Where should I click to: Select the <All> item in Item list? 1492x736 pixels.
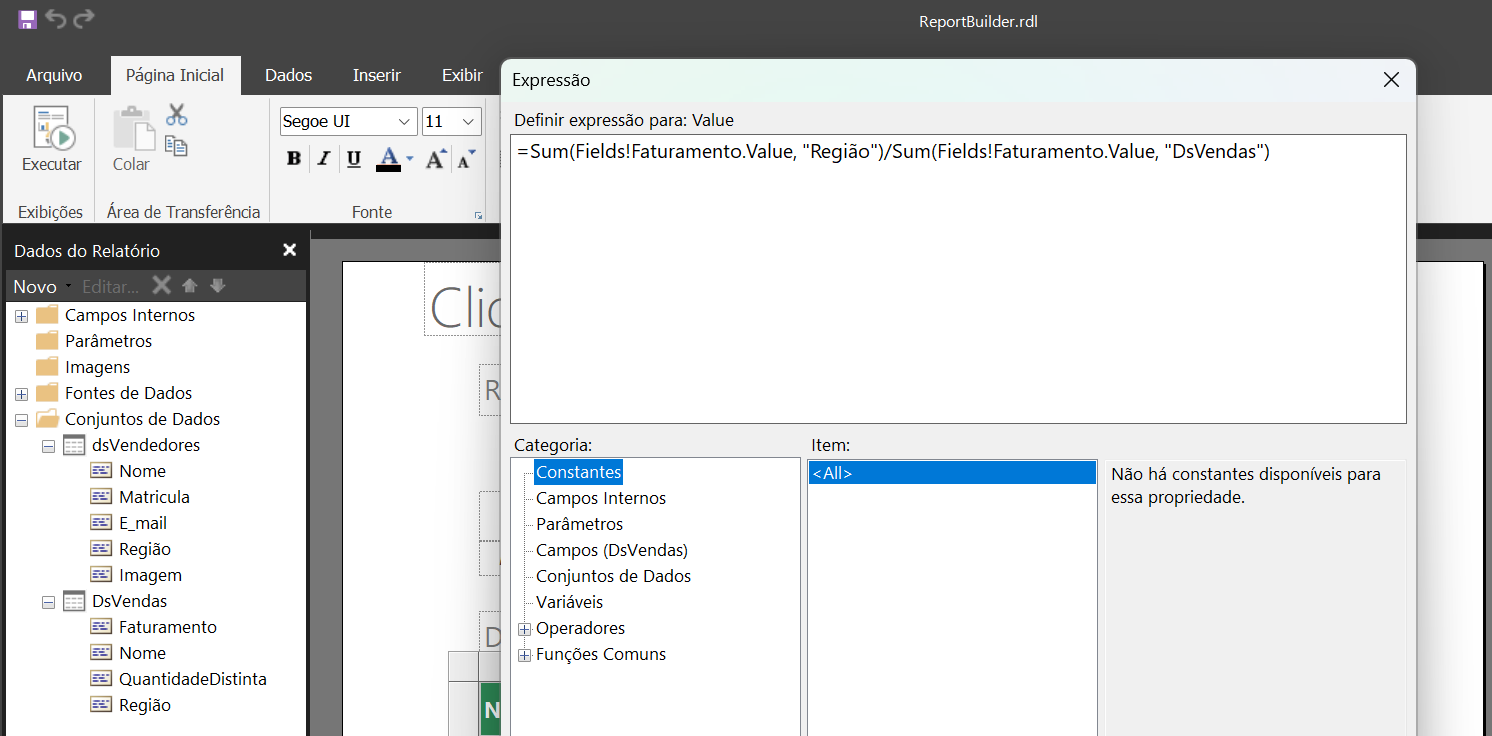(x=952, y=473)
